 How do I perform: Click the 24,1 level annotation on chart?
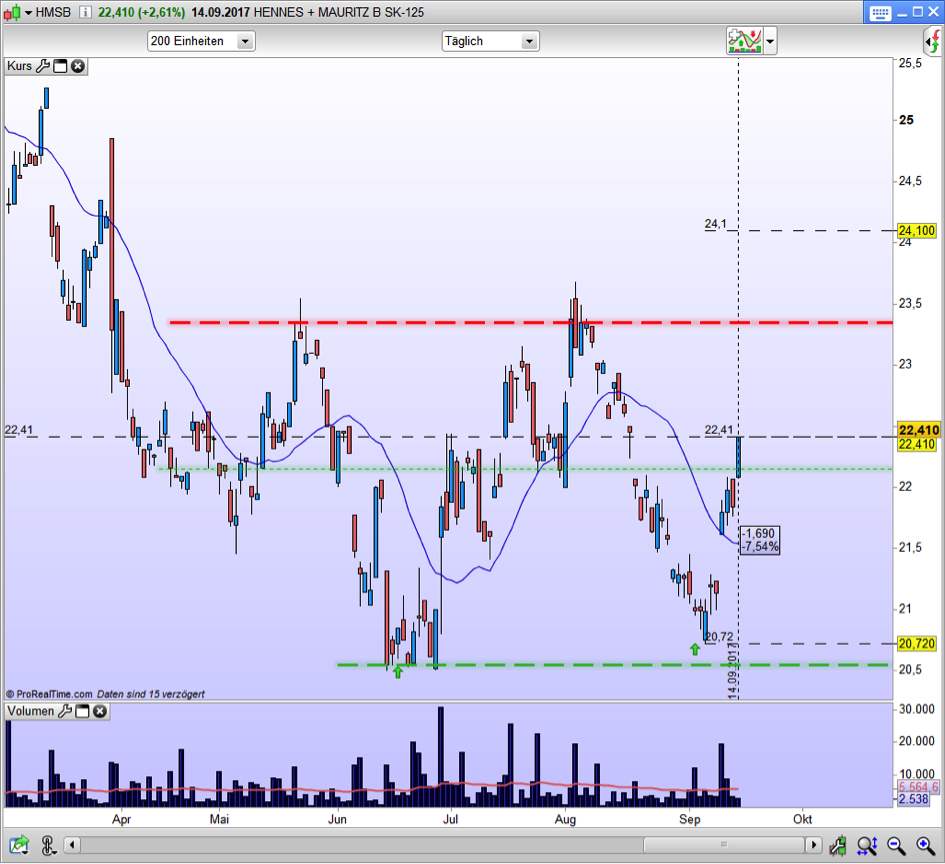(x=715, y=224)
